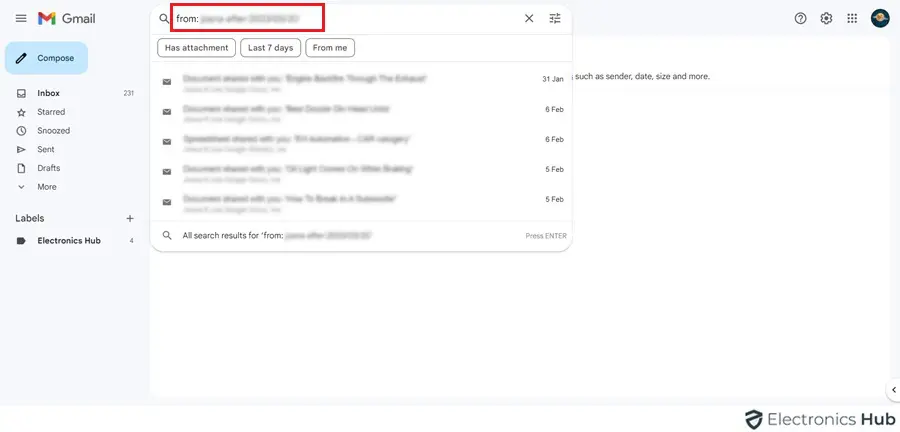
Task: Toggle the From me filter chip
Action: point(330,48)
